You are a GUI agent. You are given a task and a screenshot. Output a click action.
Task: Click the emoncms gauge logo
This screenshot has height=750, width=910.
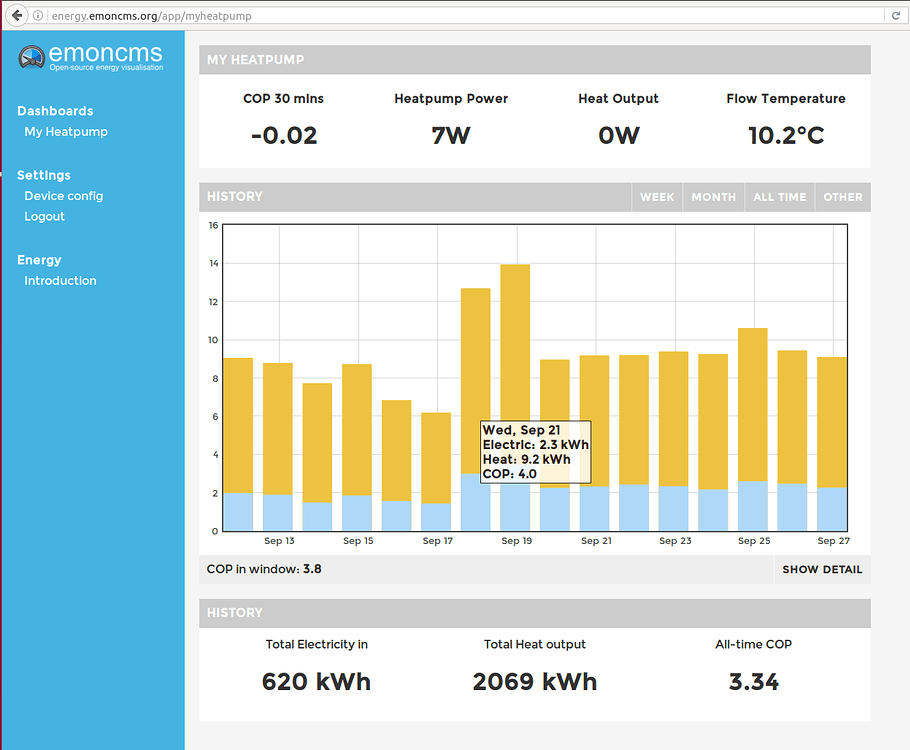pos(32,58)
